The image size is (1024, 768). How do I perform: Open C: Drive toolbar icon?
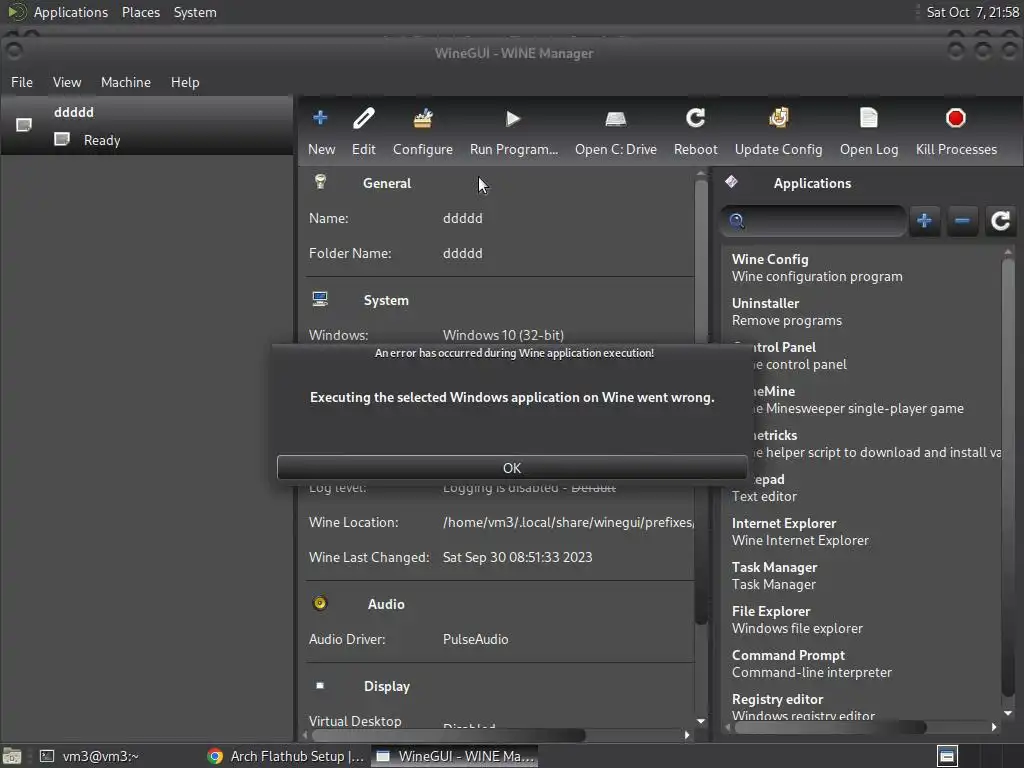(615, 118)
